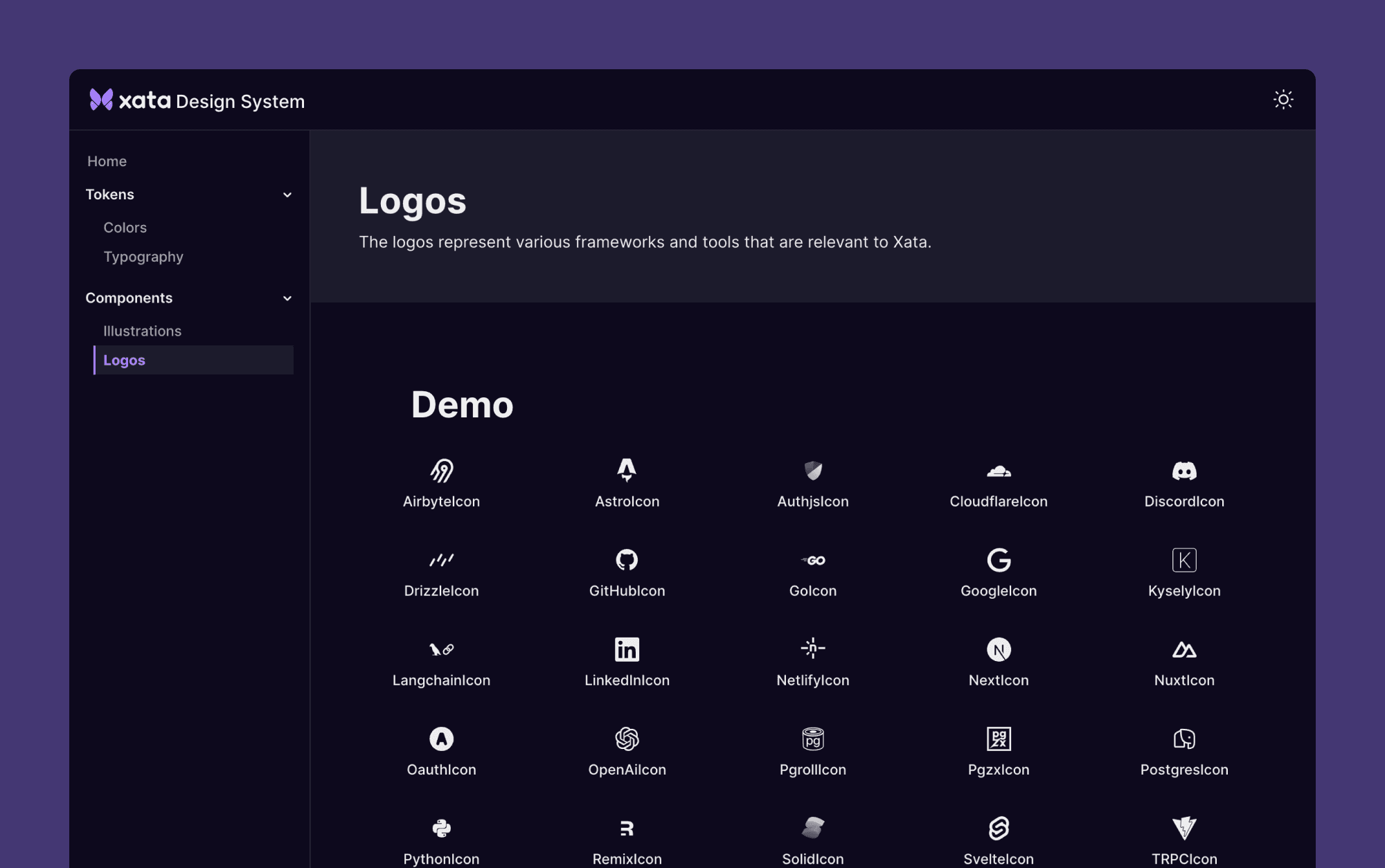The width and height of the screenshot is (1385, 868).
Task: Click the PostgresIcon logo
Action: [1183, 739]
